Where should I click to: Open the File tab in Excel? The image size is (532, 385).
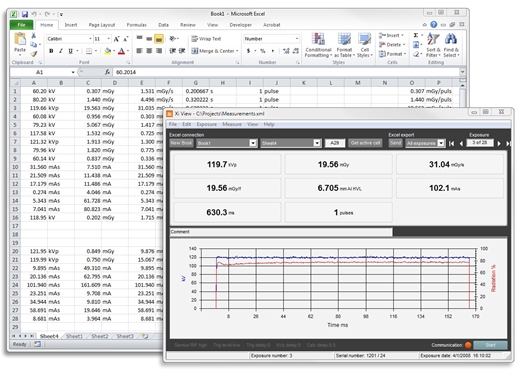click(21, 25)
